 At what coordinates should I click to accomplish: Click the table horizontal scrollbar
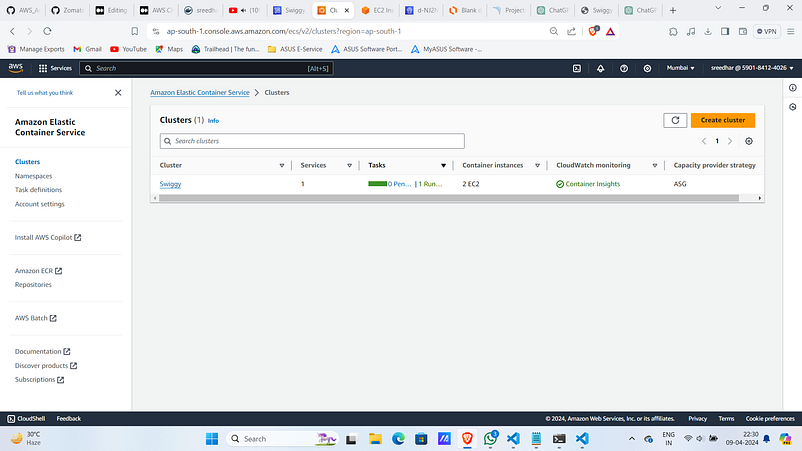pos(449,198)
